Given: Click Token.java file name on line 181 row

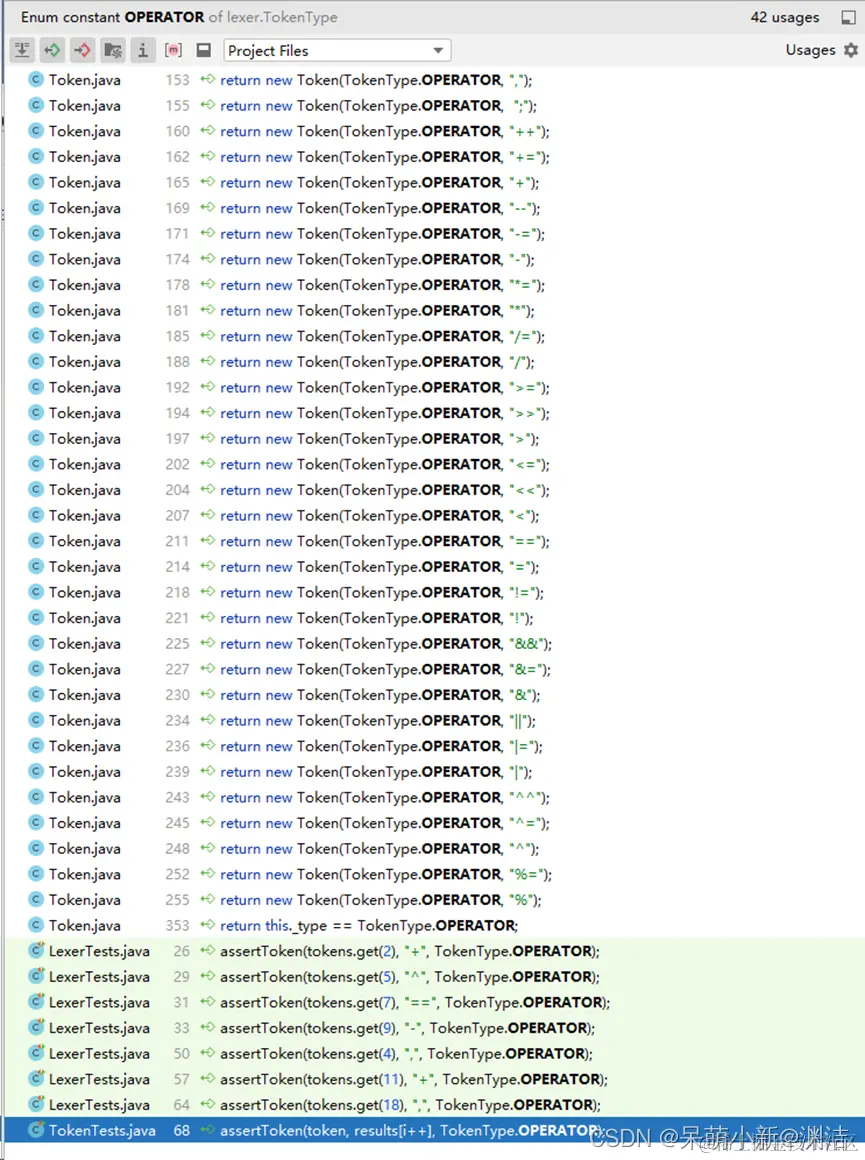Looking at the screenshot, I should pos(84,310).
